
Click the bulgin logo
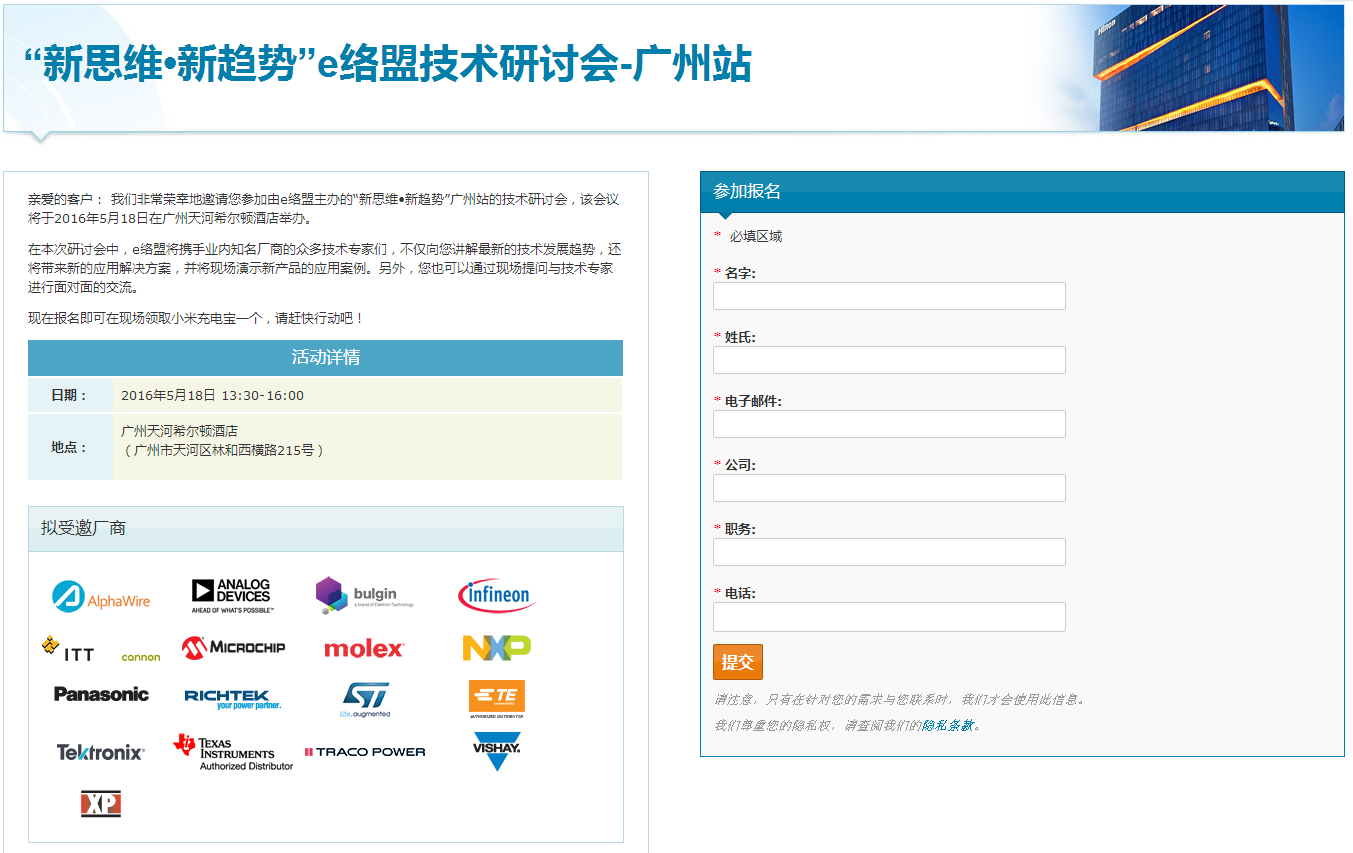coord(364,595)
